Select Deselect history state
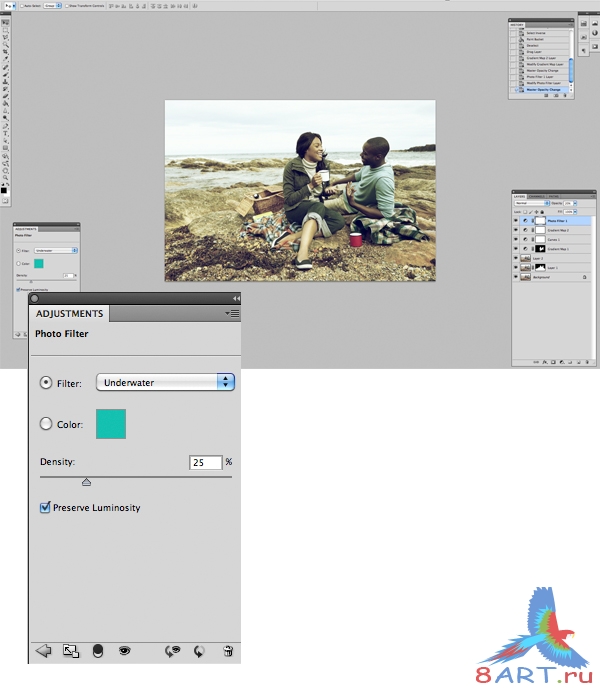The image size is (600, 692). 539,45
